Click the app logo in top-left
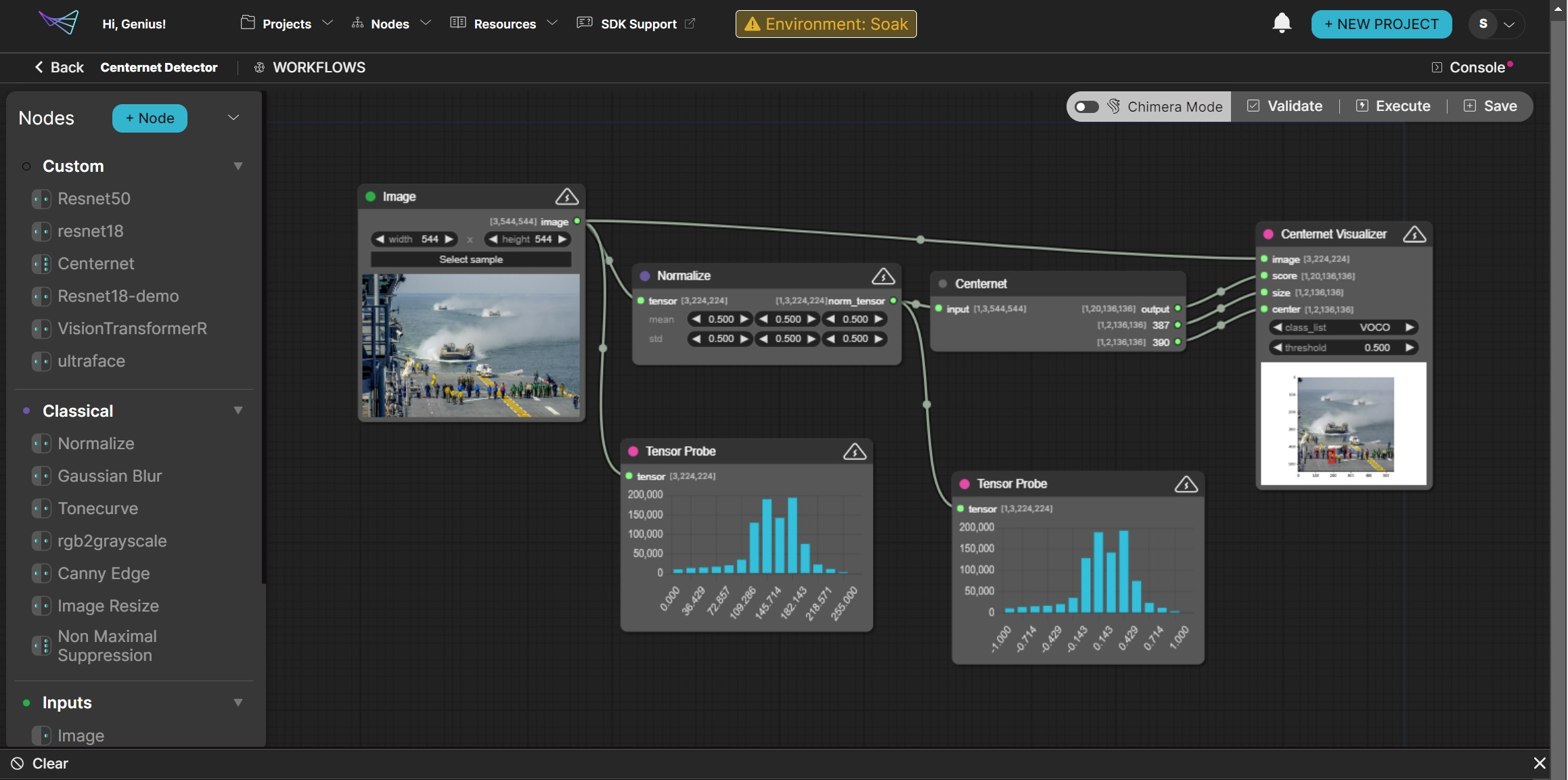The width and height of the screenshot is (1568, 780). coord(59,22)
